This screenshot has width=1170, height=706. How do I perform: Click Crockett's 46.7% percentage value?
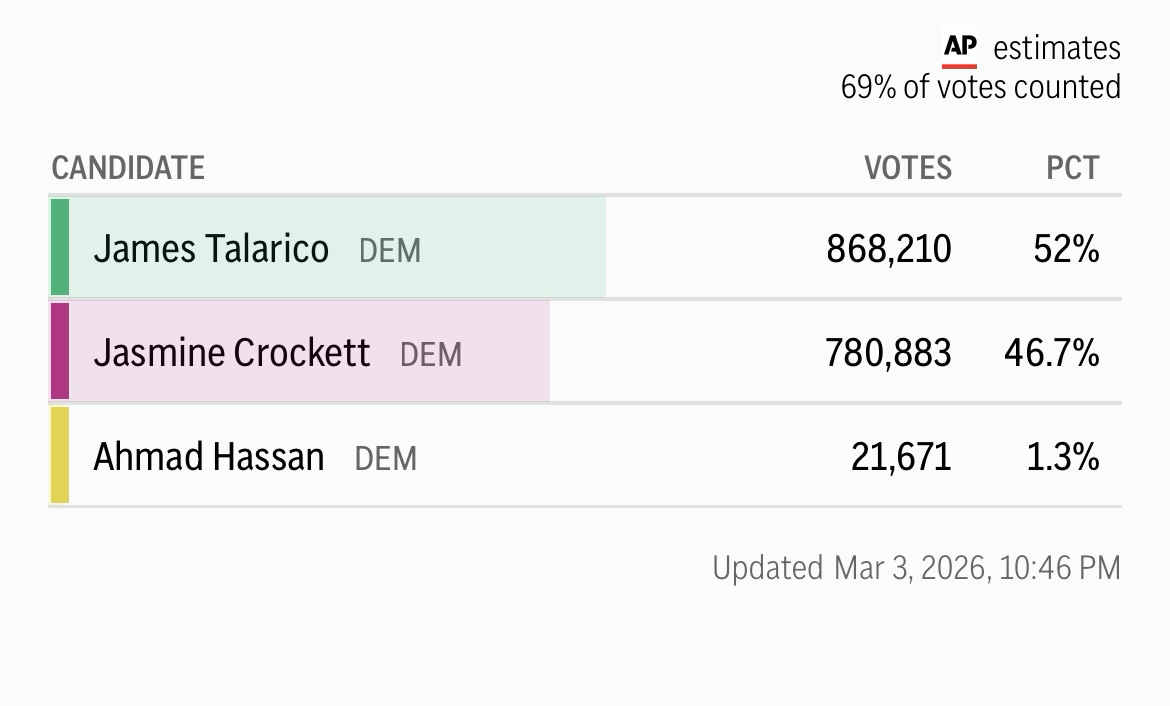(x=1052, y=353)
